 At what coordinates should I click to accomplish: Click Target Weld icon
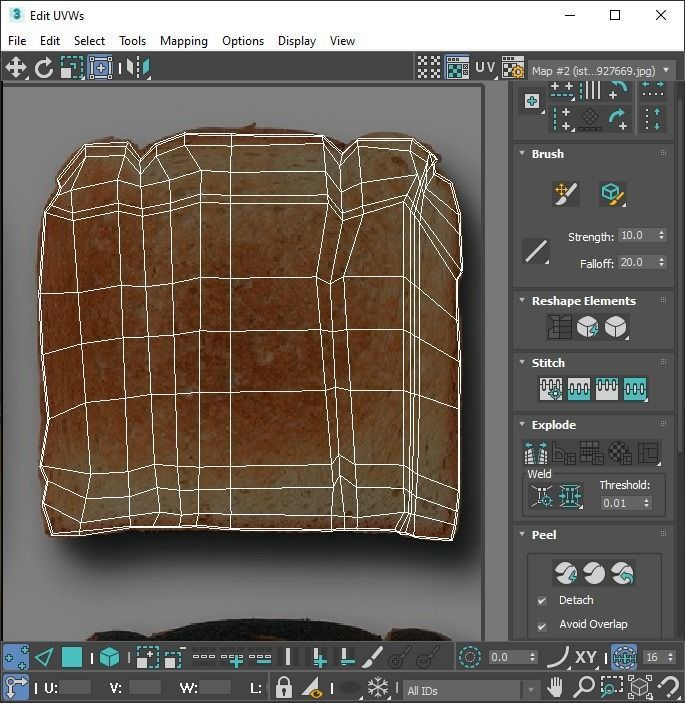pos(542,496)
